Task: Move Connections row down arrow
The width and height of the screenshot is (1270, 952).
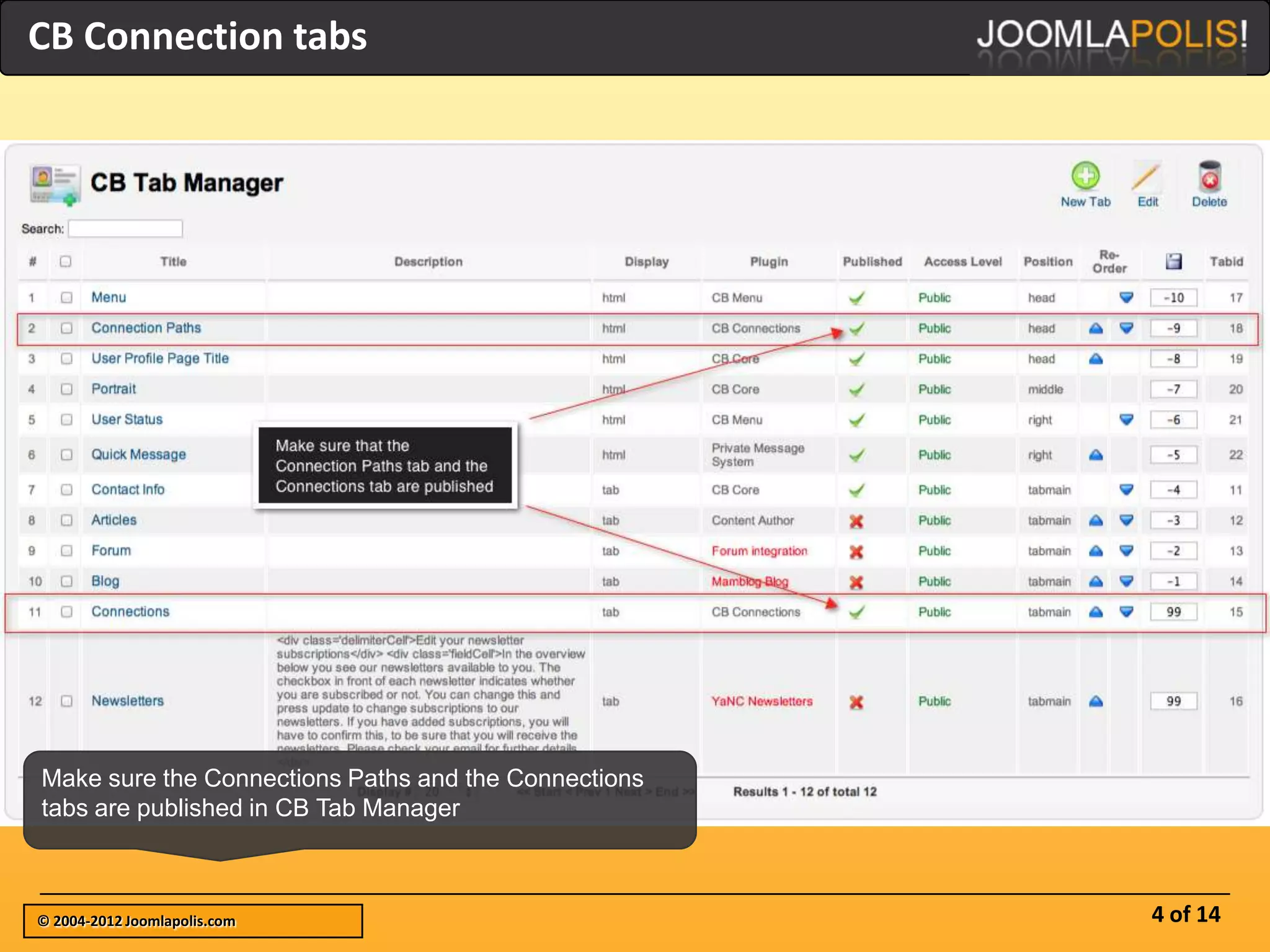Action: point(1127,612)
